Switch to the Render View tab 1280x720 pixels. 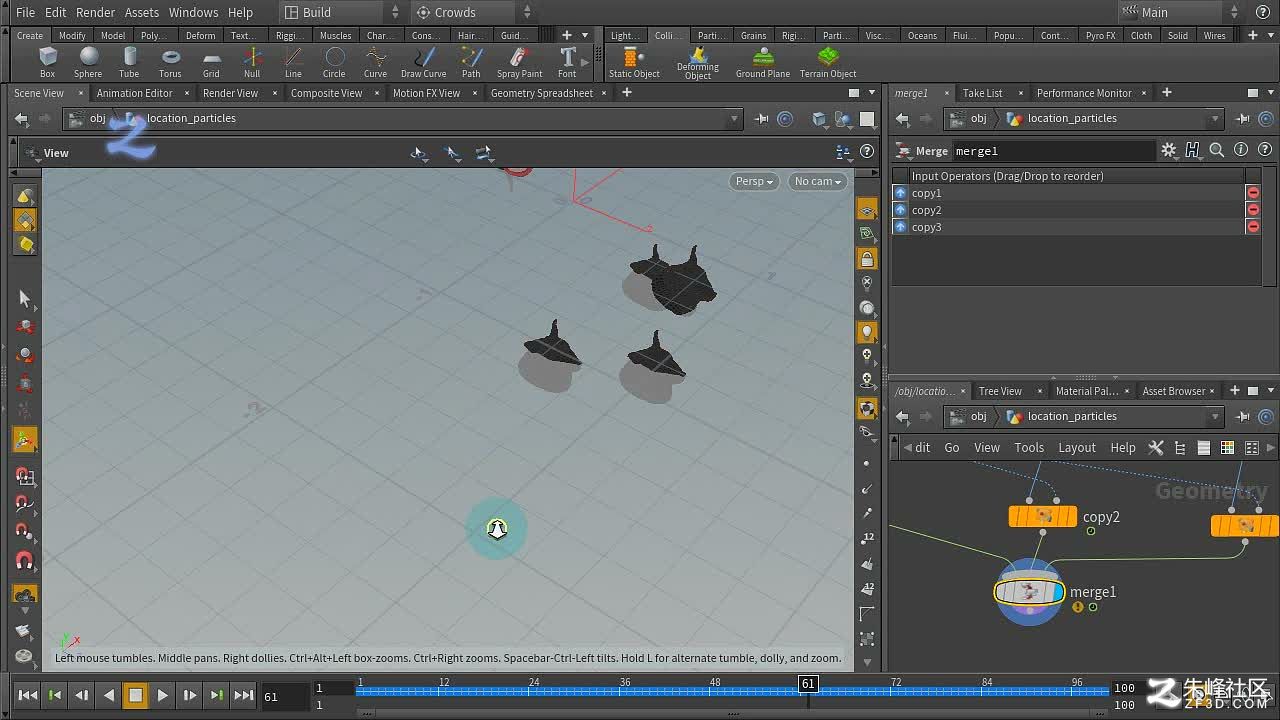[x=230, y=93]
